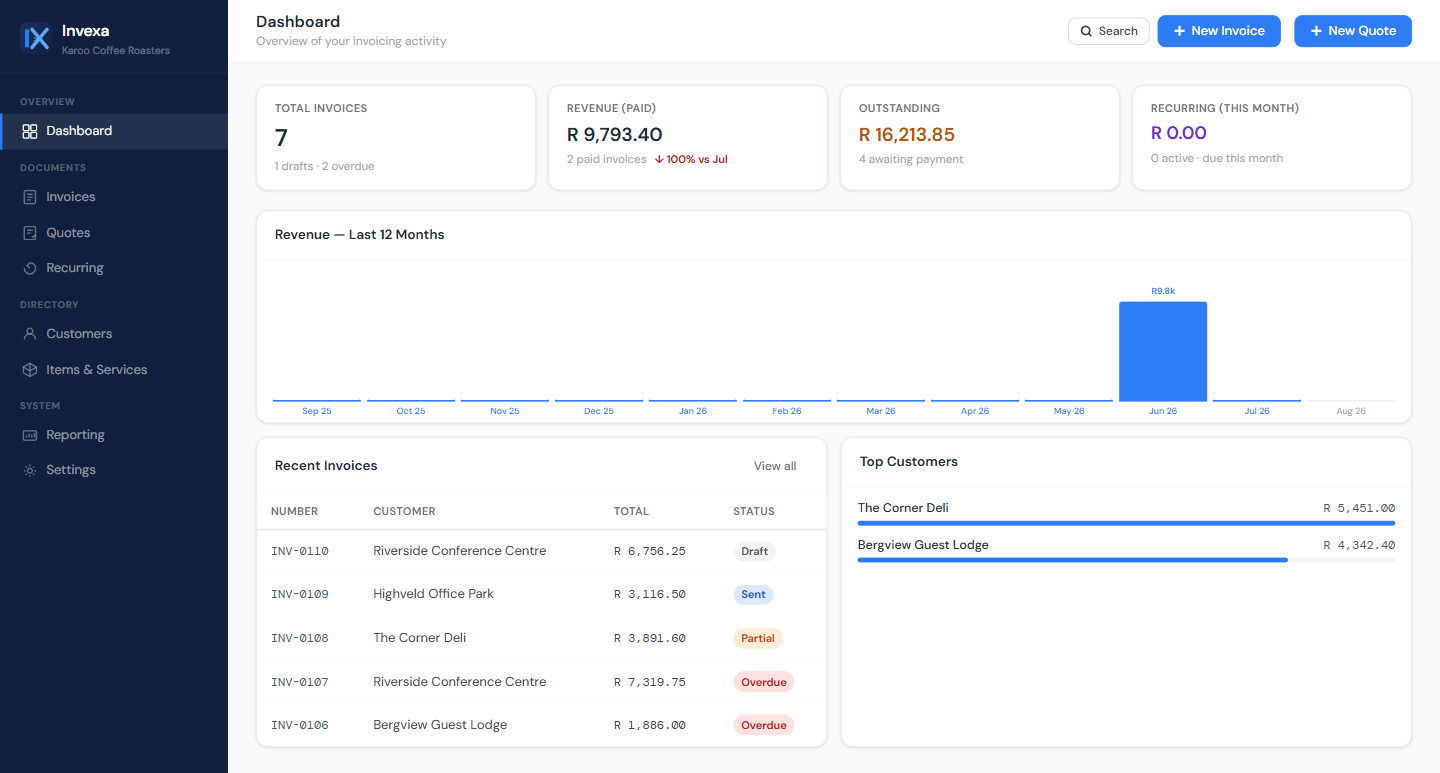The height and width of the screenshot is (773, 1440).
Task: Click the Search button
Action: click(x=1109, y=31)
